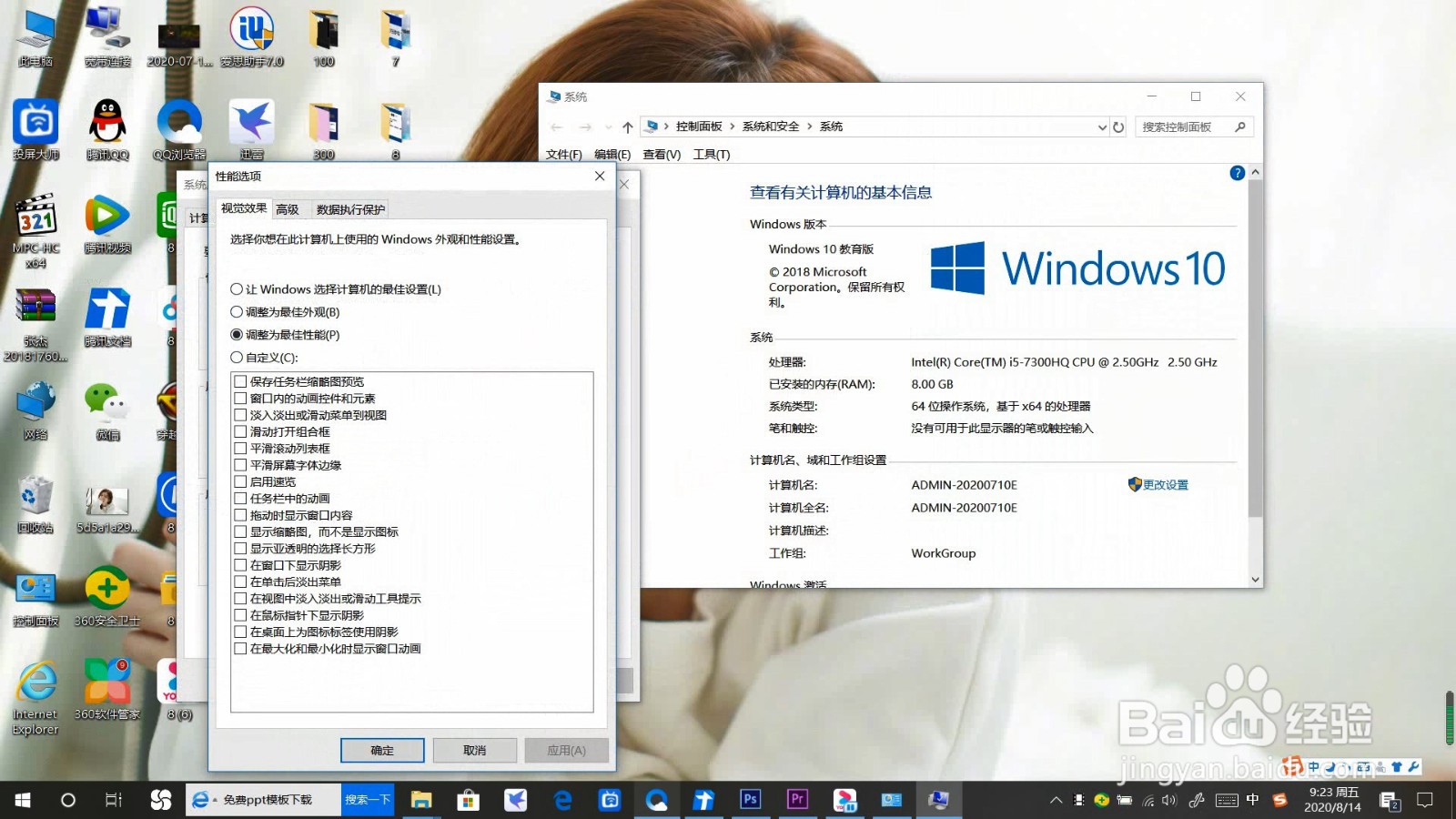Open the 控制面板 address bar dropdown
1456x819 pixels.
(1103, 126)
